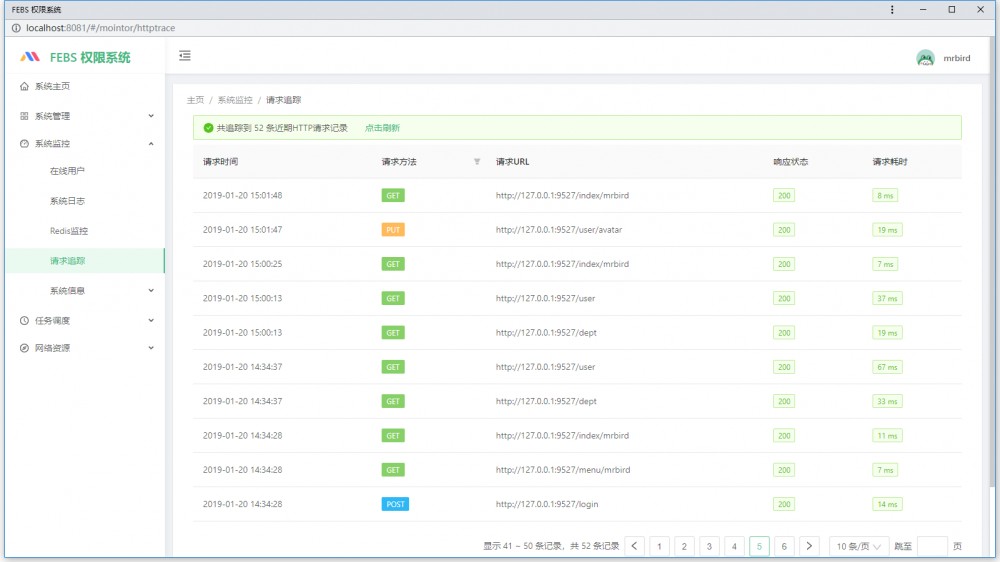Click URL http://127.0.0.1:9527/login
1000x562 pixels.
pyautogui.click(x=547, y=504)
